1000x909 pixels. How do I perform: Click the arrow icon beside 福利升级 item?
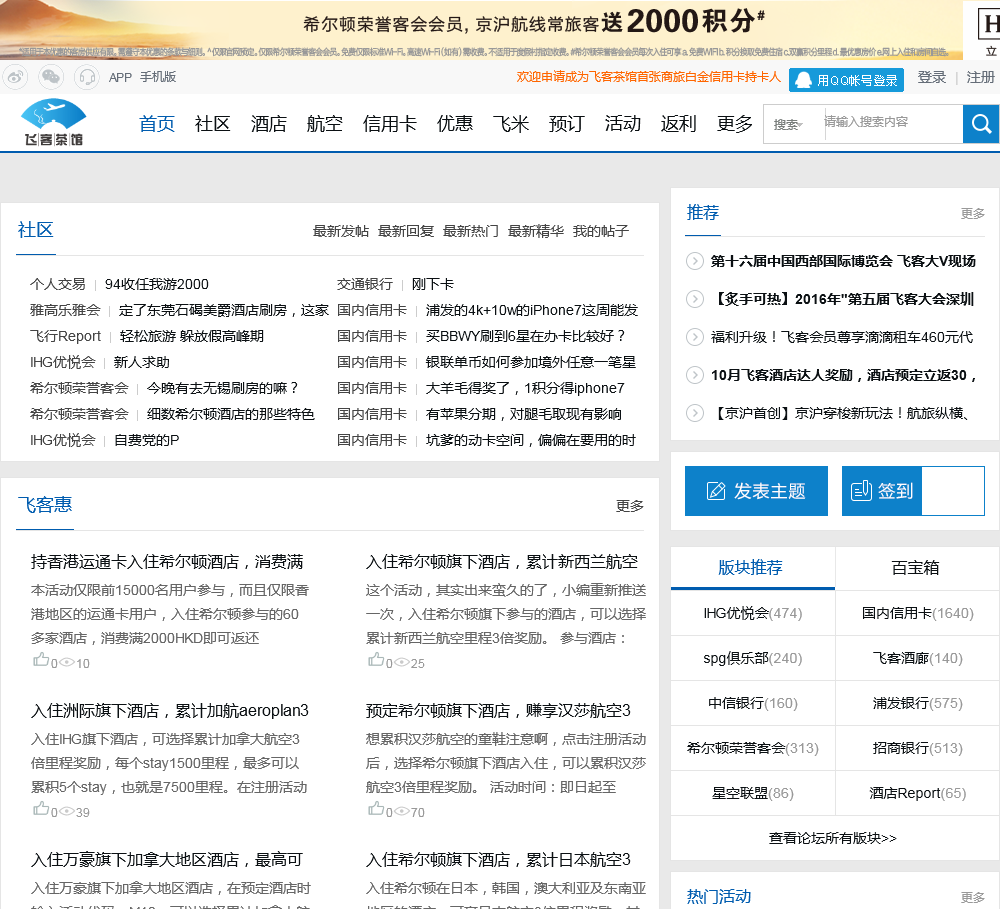click(x=695, y=337)
